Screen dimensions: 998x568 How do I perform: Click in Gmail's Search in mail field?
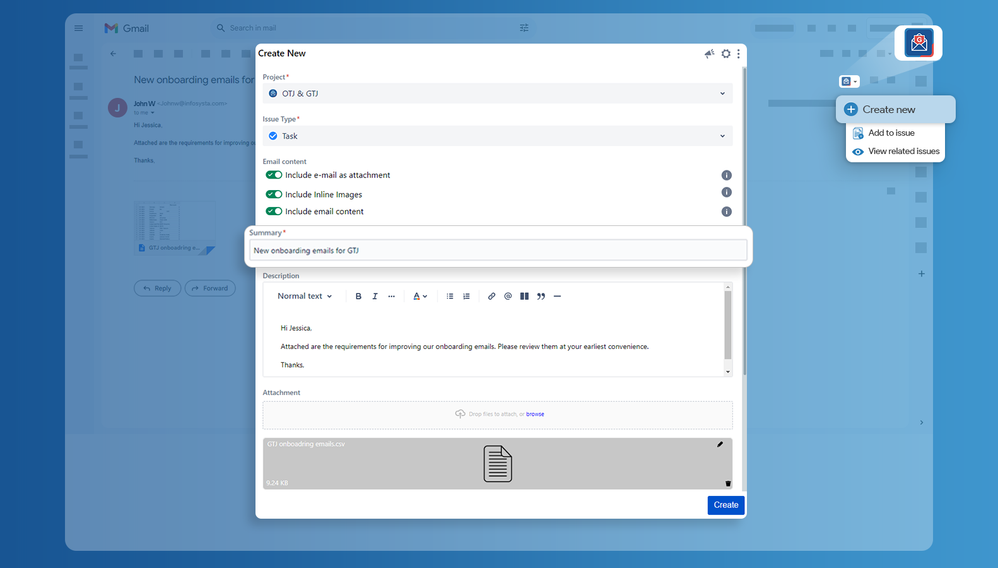(x=372, y=28)
